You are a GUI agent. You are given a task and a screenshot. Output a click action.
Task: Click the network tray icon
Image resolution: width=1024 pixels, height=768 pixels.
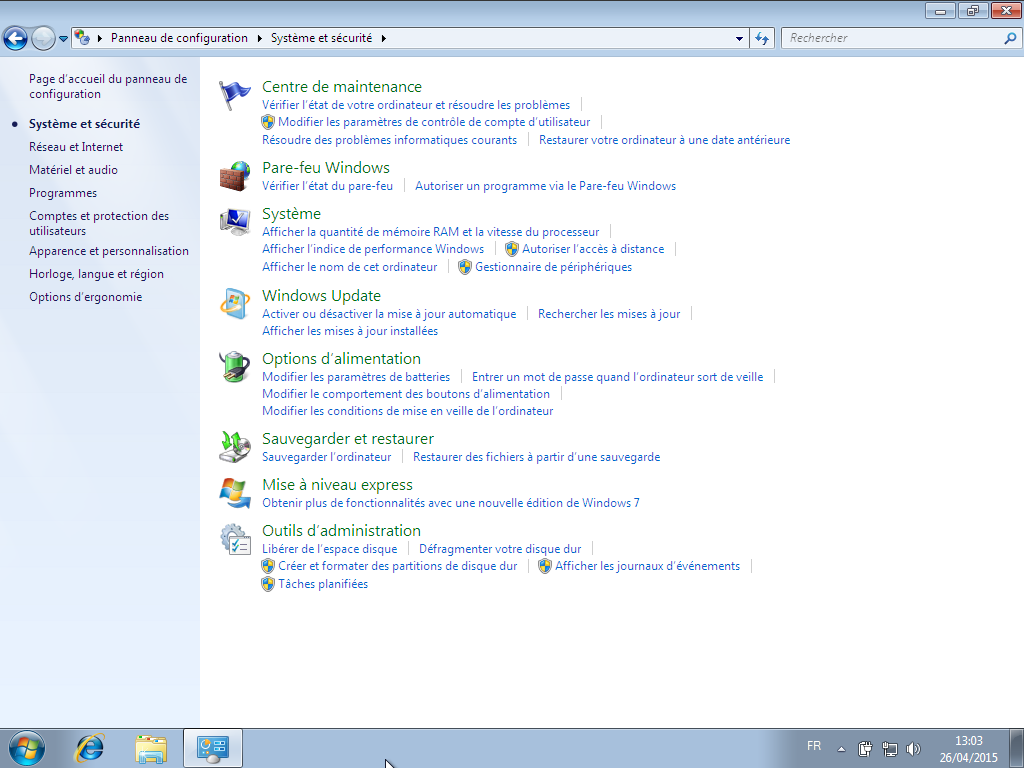889,748
